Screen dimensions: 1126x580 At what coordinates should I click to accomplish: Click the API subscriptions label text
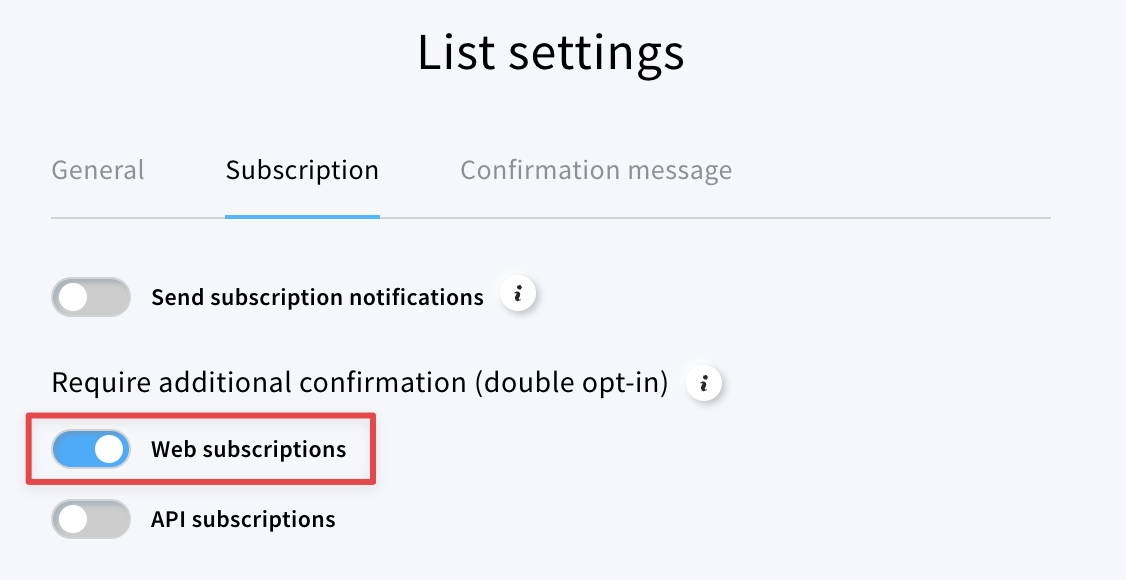[243, 519]
